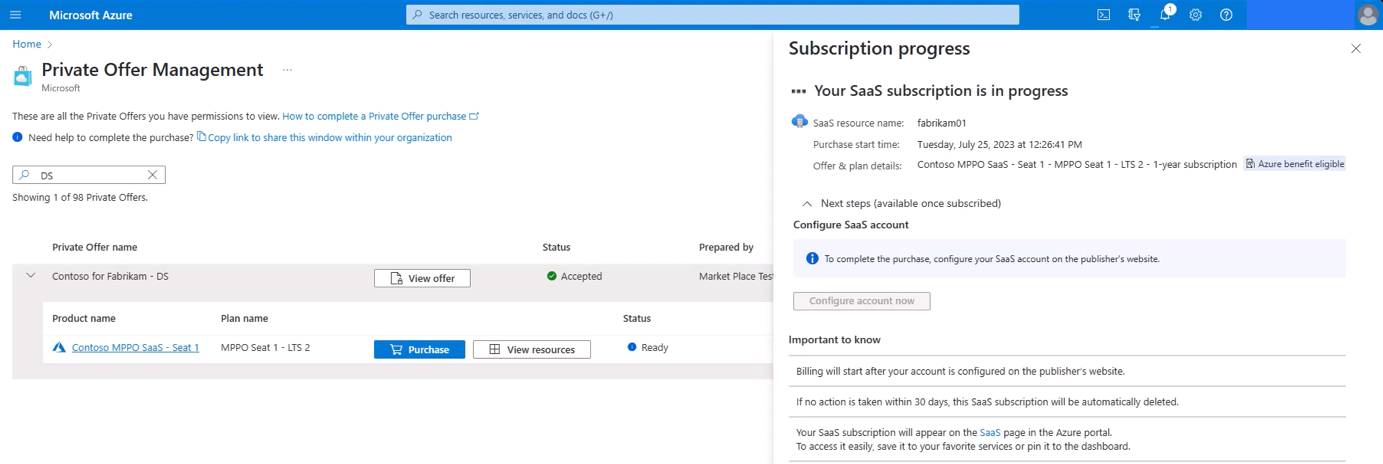Click the green Accepted status icon
The width and height of the screenshot is (1383, 464).
click(552, 276)
